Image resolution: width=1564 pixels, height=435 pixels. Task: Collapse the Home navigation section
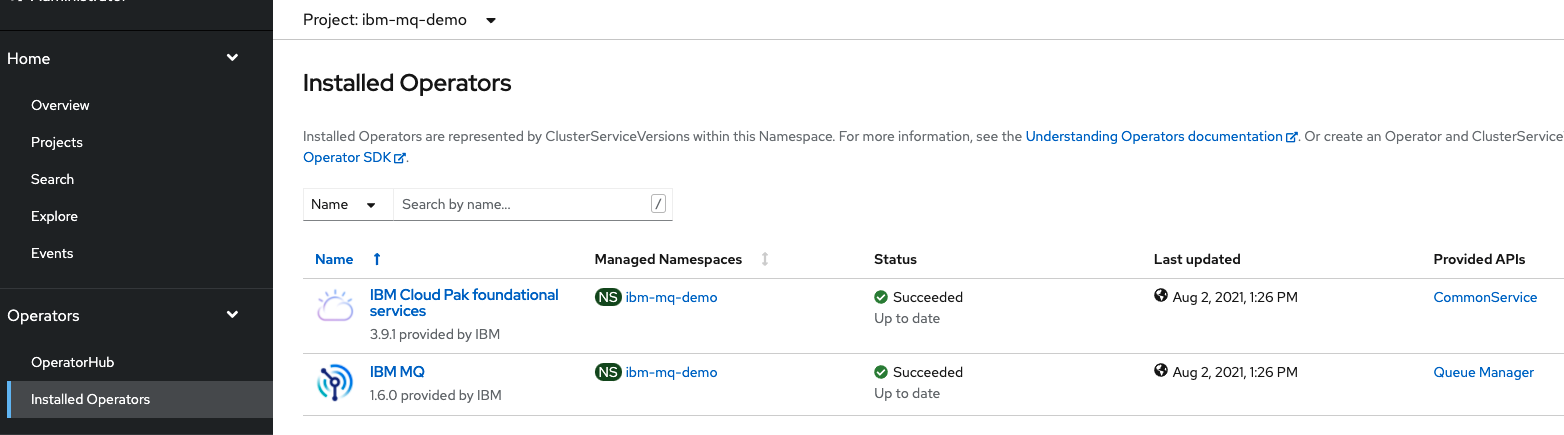232,58
